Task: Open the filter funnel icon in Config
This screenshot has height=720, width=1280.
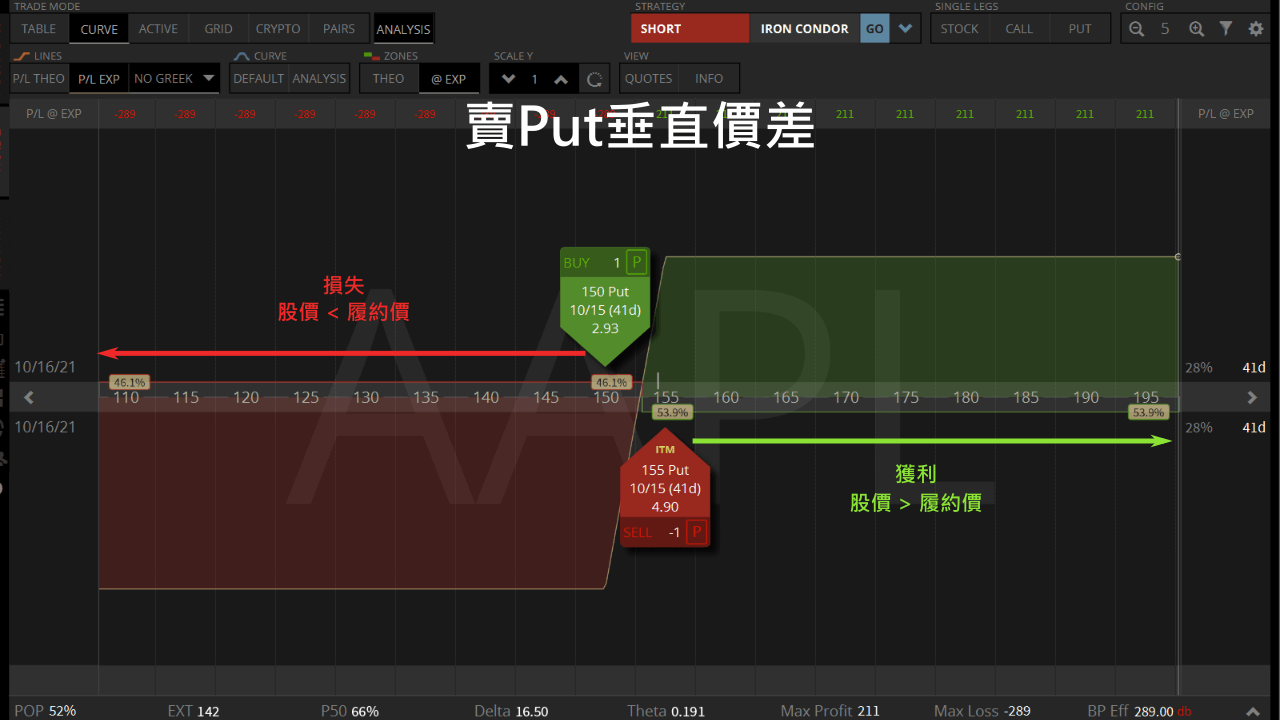Action: 1226,28
